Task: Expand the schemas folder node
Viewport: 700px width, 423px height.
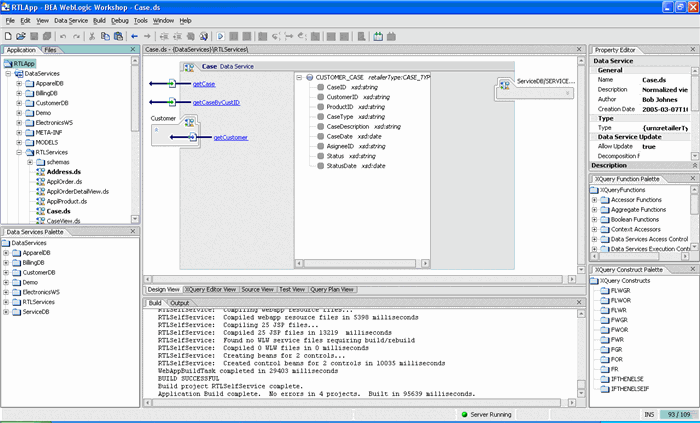Action: click(x=30, y=162)
